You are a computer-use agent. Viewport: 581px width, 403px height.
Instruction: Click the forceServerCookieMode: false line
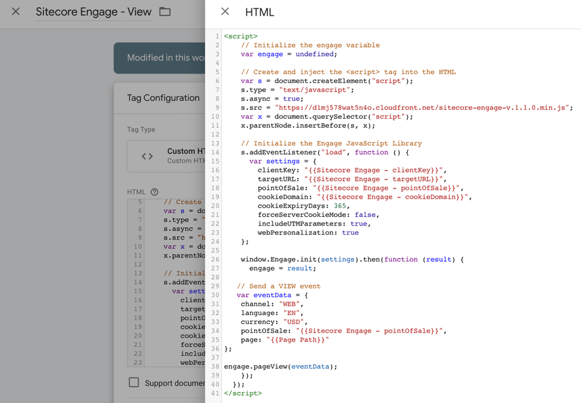318,215
